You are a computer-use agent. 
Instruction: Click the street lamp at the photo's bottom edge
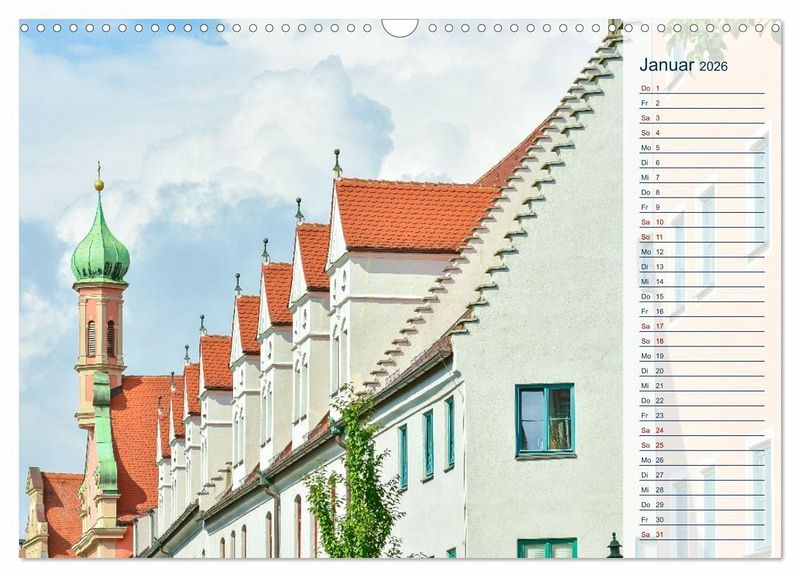point(614,546)
